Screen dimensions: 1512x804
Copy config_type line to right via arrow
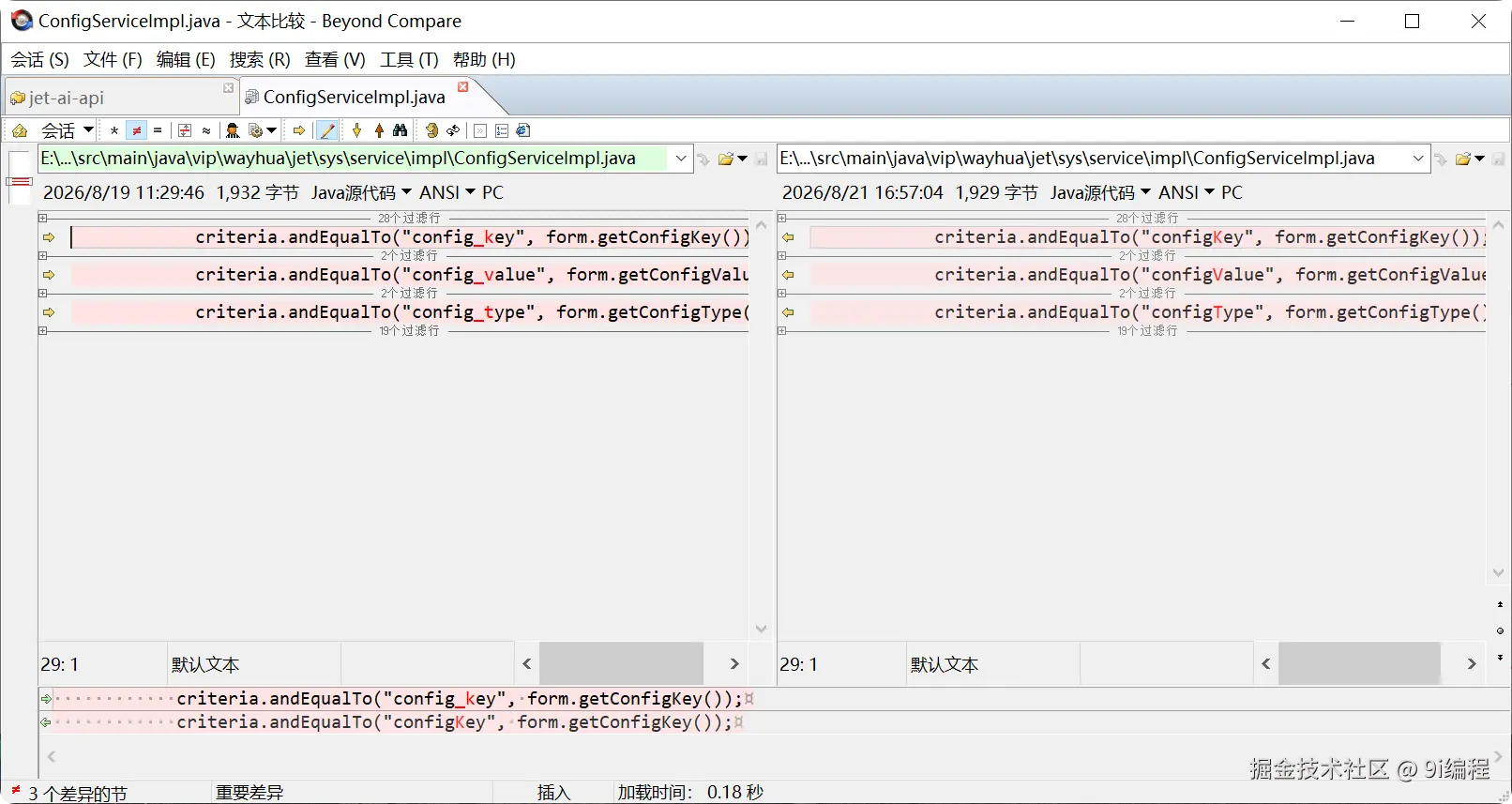49,312
